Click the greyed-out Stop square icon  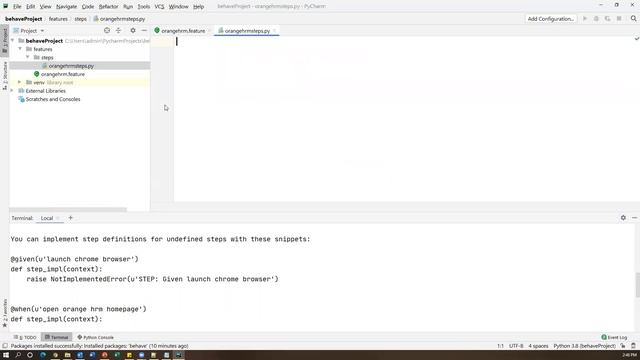[x=619, y=19]
